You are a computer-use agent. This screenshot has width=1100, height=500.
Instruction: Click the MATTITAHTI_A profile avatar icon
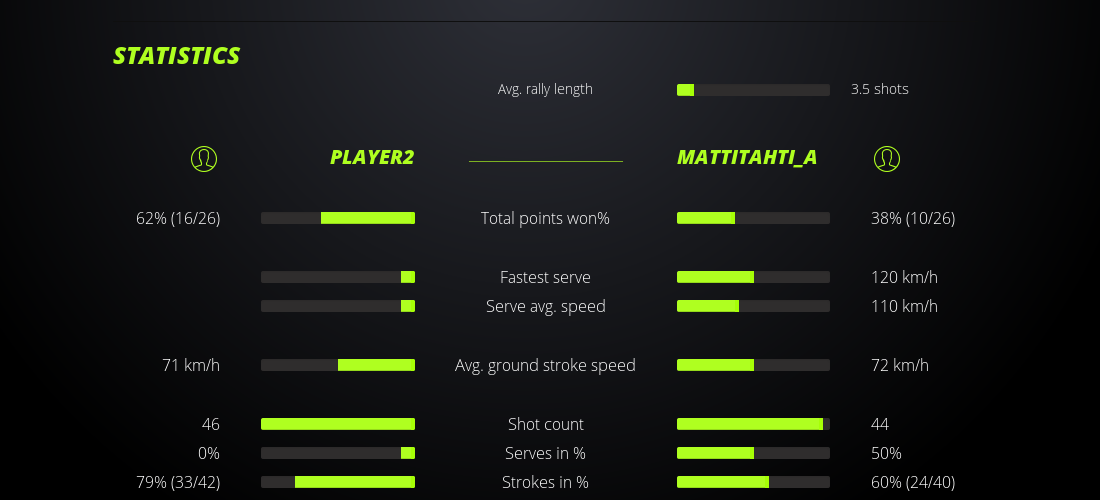886,158
